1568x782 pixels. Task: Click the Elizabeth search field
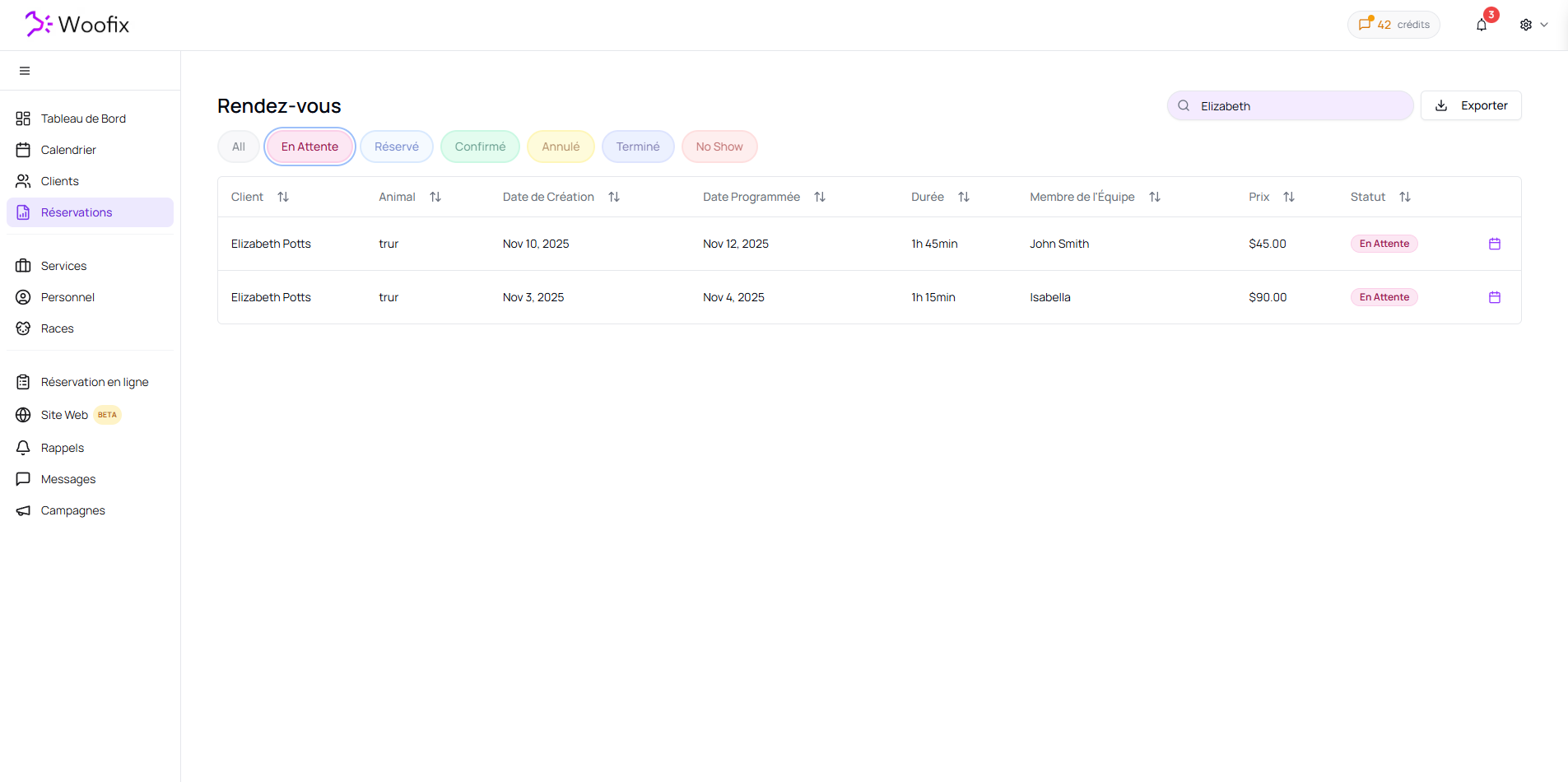[1300, 106]
